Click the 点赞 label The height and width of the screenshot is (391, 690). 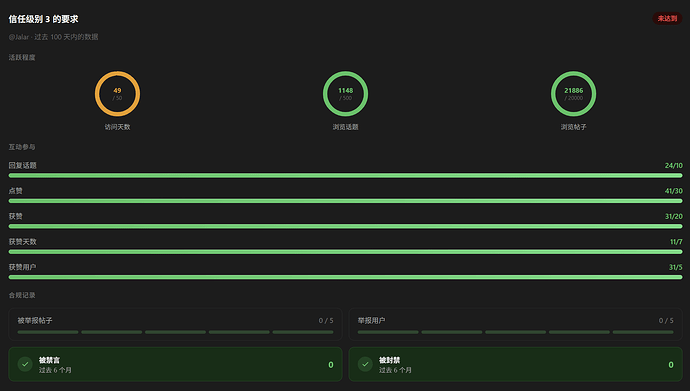tap(15, 191)
